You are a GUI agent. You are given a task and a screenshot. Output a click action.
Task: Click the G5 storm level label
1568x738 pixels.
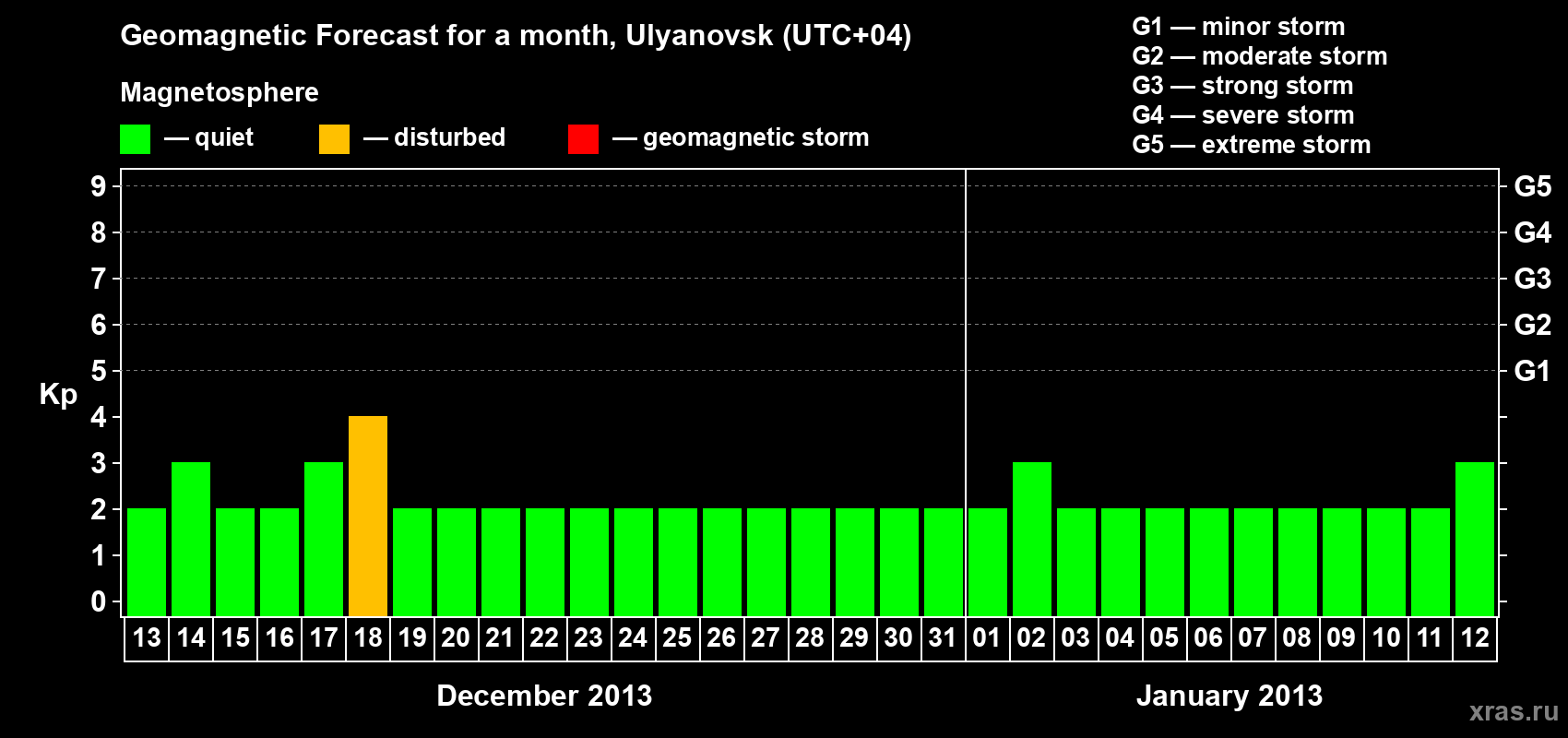[1533, 186]
